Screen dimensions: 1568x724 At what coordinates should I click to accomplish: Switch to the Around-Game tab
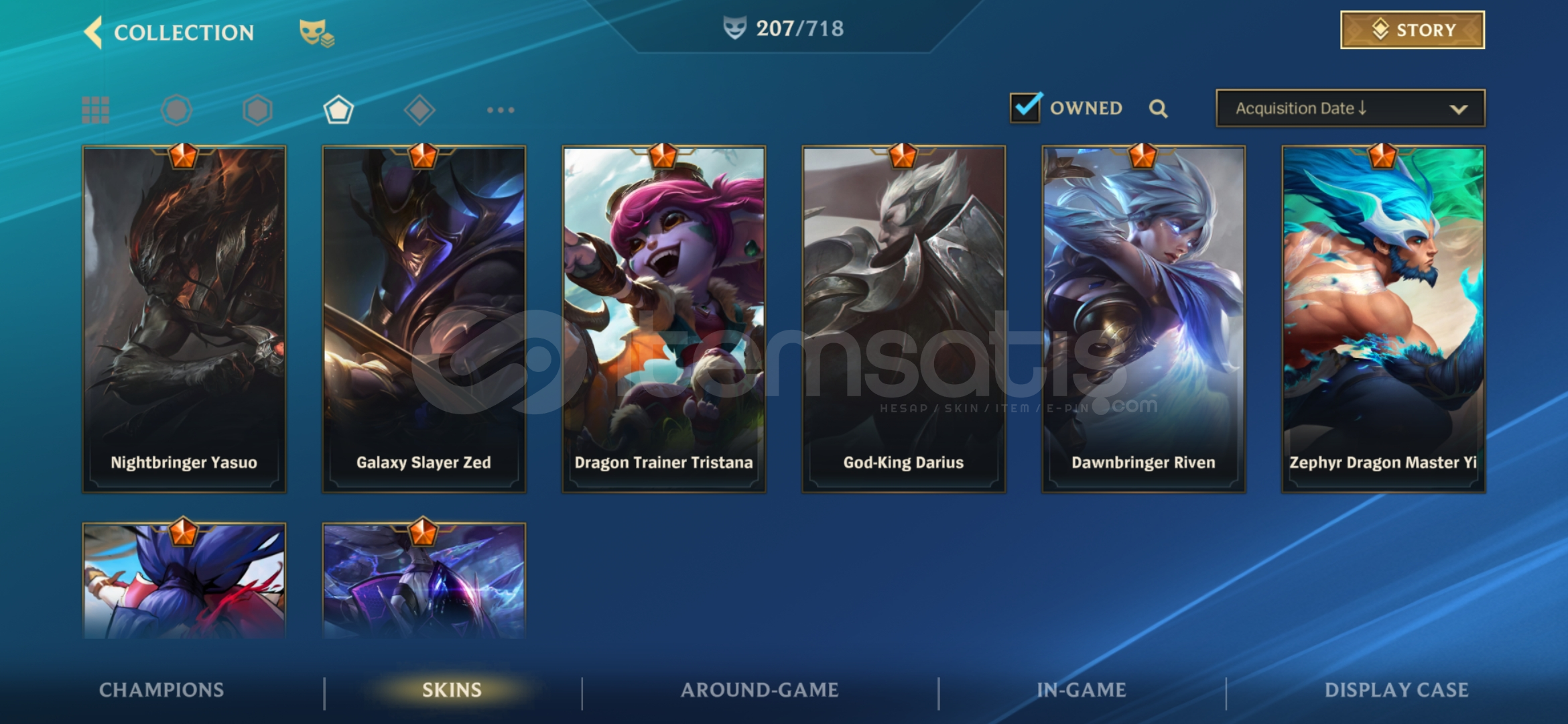click(x=759, y=690)
